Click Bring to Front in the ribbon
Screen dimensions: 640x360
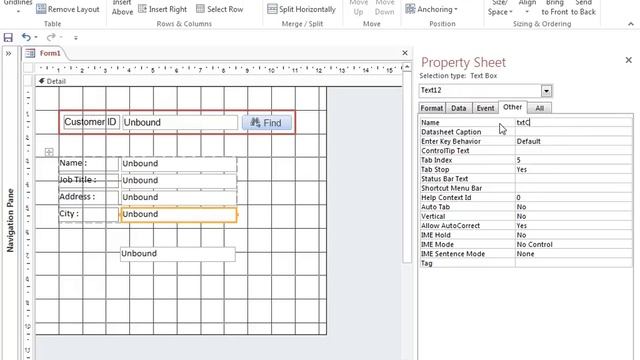pyautogui.click(x=554, y=8)
